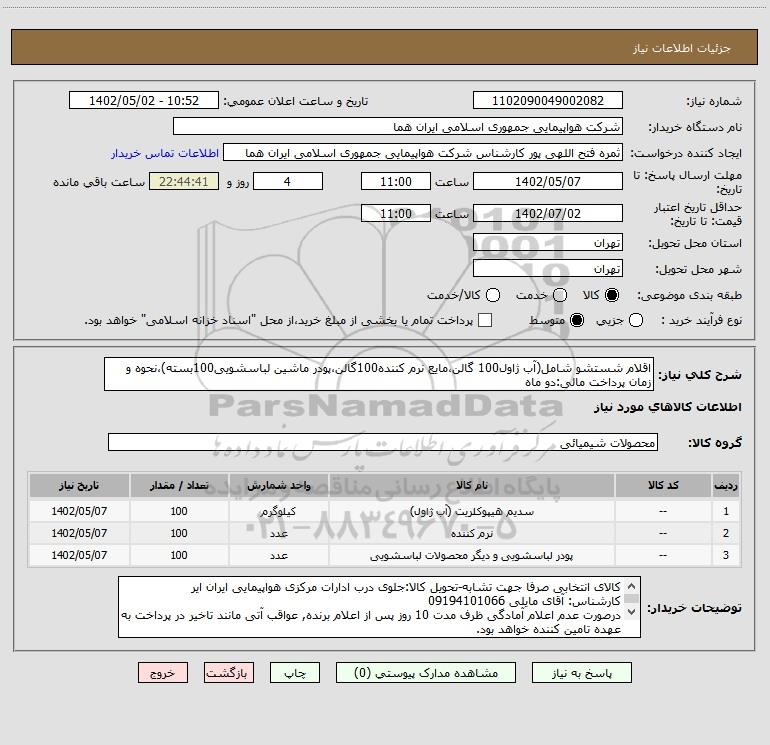Click the 'گروه کالا' field

(382, 442)
